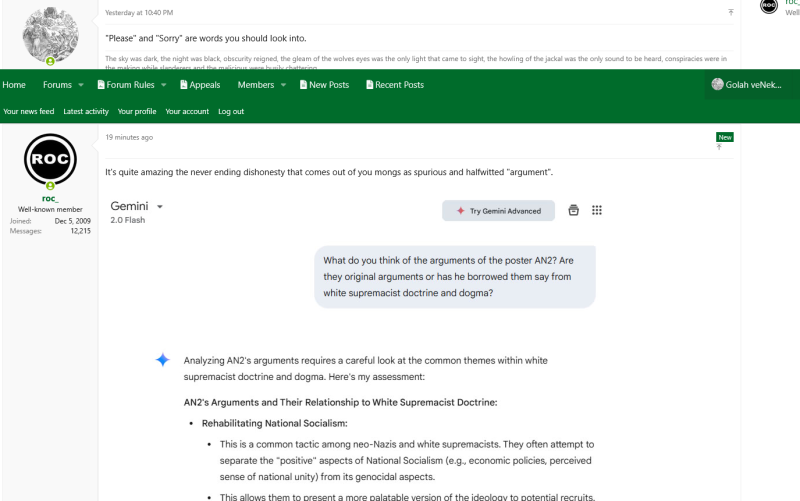
Task: Click the Appeals document icon
Action: [184, 85]
